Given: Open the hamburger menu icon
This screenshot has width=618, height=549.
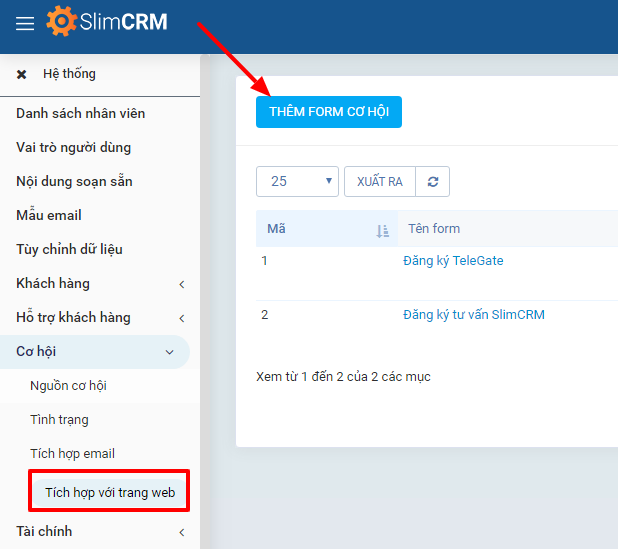Looking at the screenshot, I should point(25,23).
